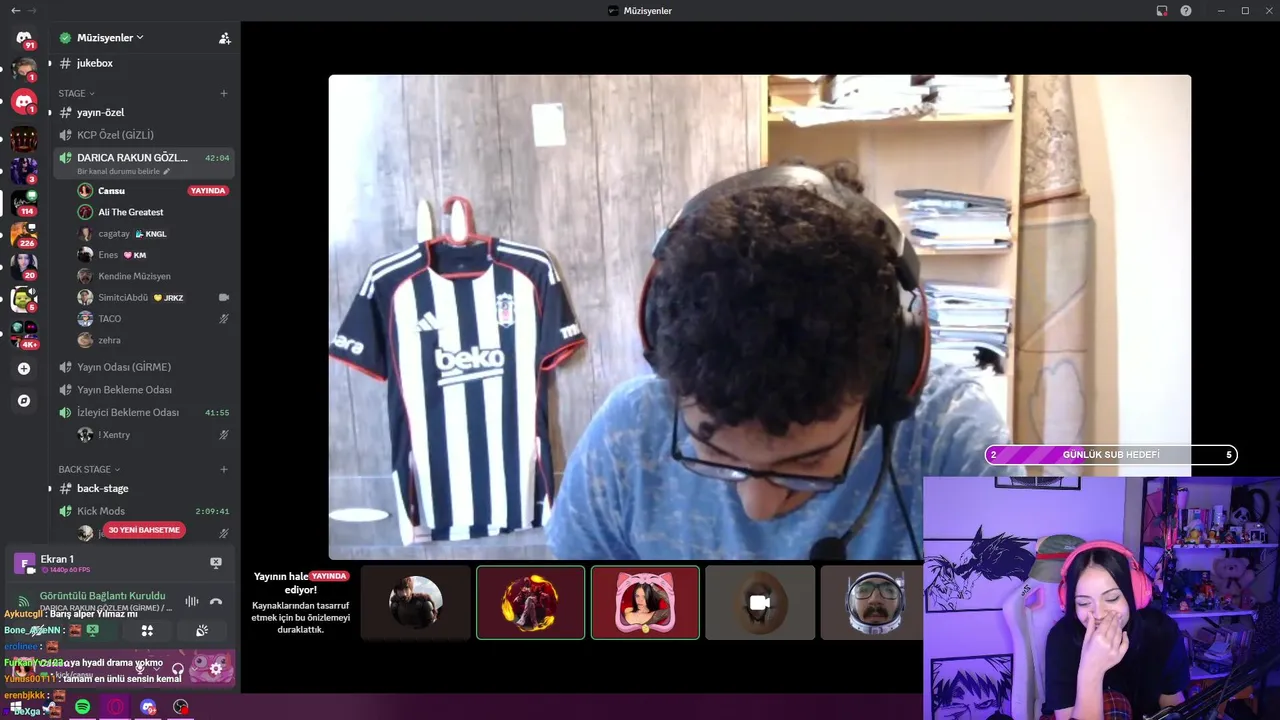This screenshot has width=1280, height=720.
Task: Open Discord direct messages home icon
Action: point(24,38)
